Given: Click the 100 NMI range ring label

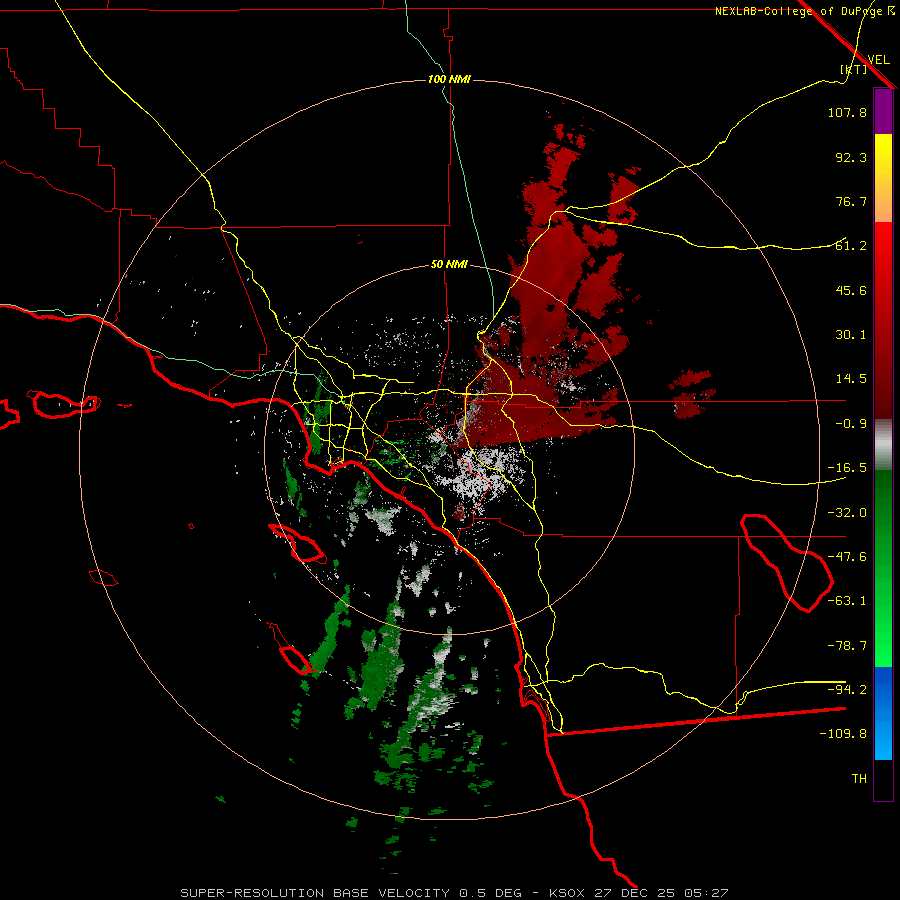Looking at the screenshot, I should click(449, 79).
